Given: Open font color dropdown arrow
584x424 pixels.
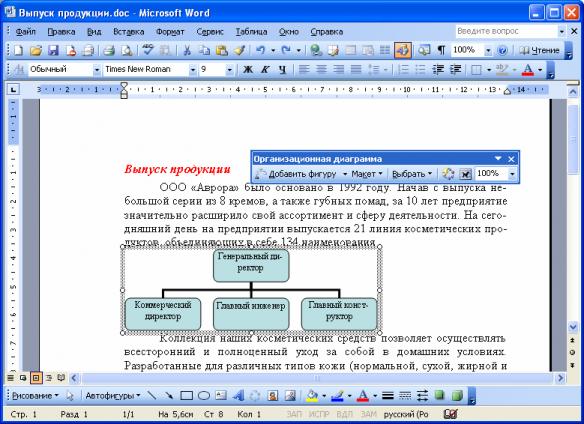Looking at the screenshot, I should 540,70.
